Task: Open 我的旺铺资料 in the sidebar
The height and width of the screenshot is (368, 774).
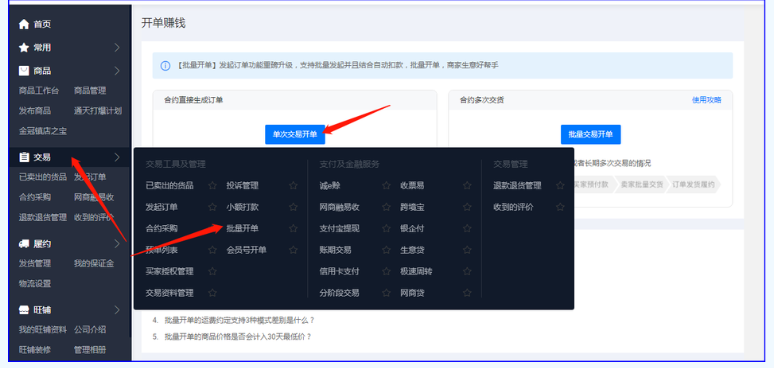Action: pos(43,330)
